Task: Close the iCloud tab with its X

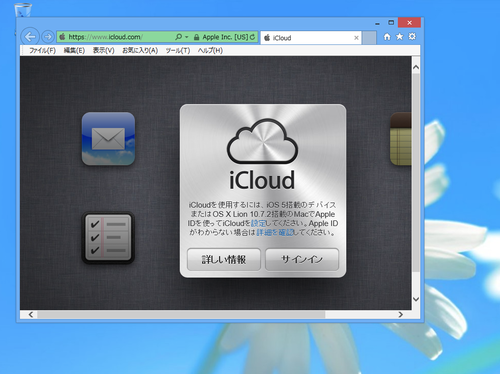Action: click(356, 38)
